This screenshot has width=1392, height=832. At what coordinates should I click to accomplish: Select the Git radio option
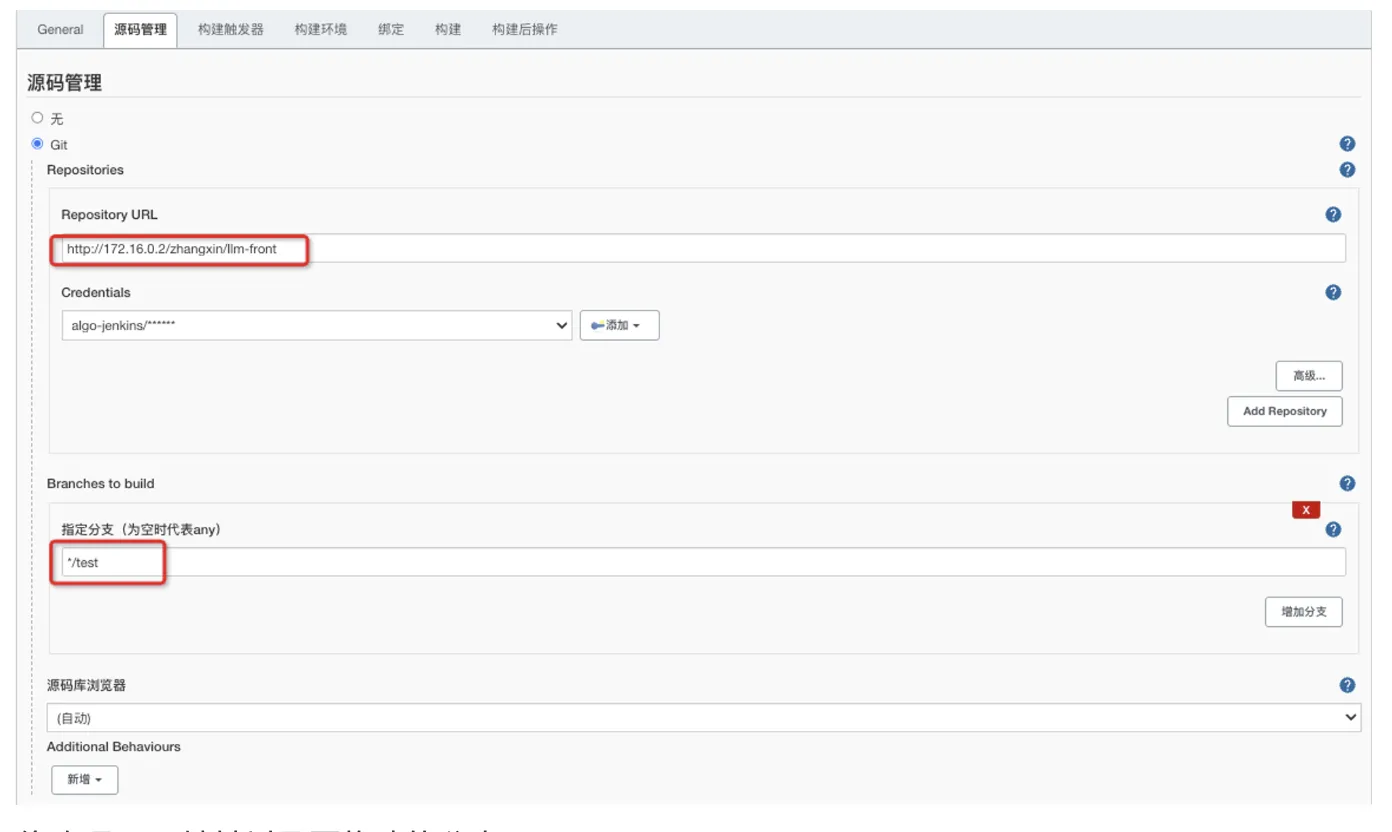(37, 144)
